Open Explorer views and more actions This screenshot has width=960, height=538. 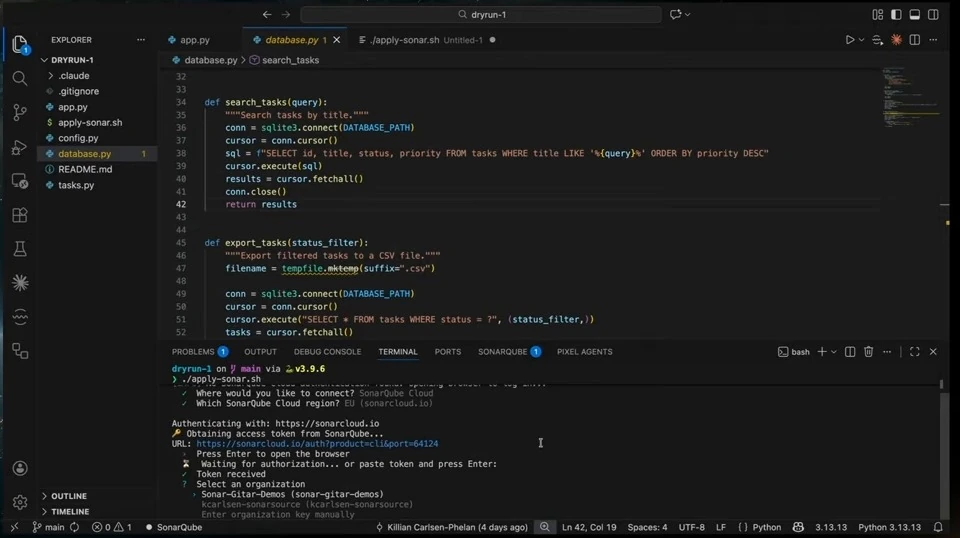(x=141, y=40)
